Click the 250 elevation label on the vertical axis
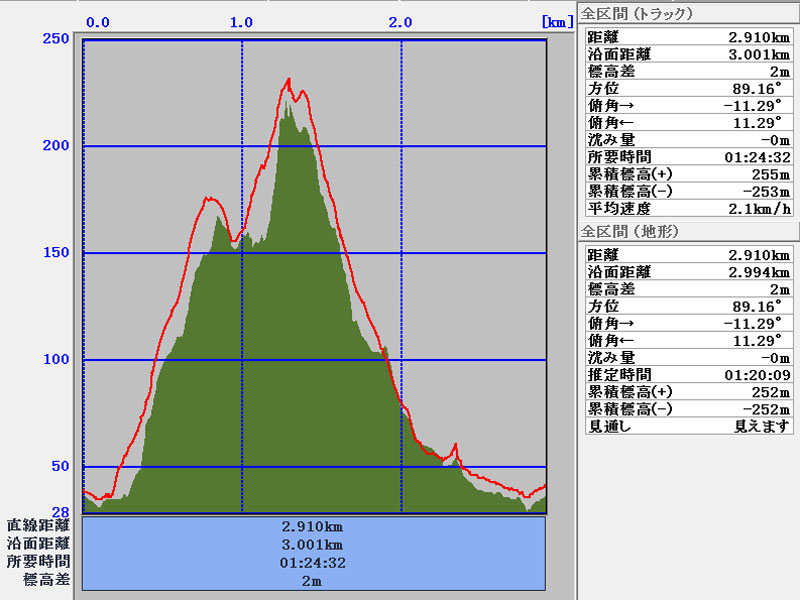Image resolution: width=800 pixels, height=600 pixels. click(56, 39)
